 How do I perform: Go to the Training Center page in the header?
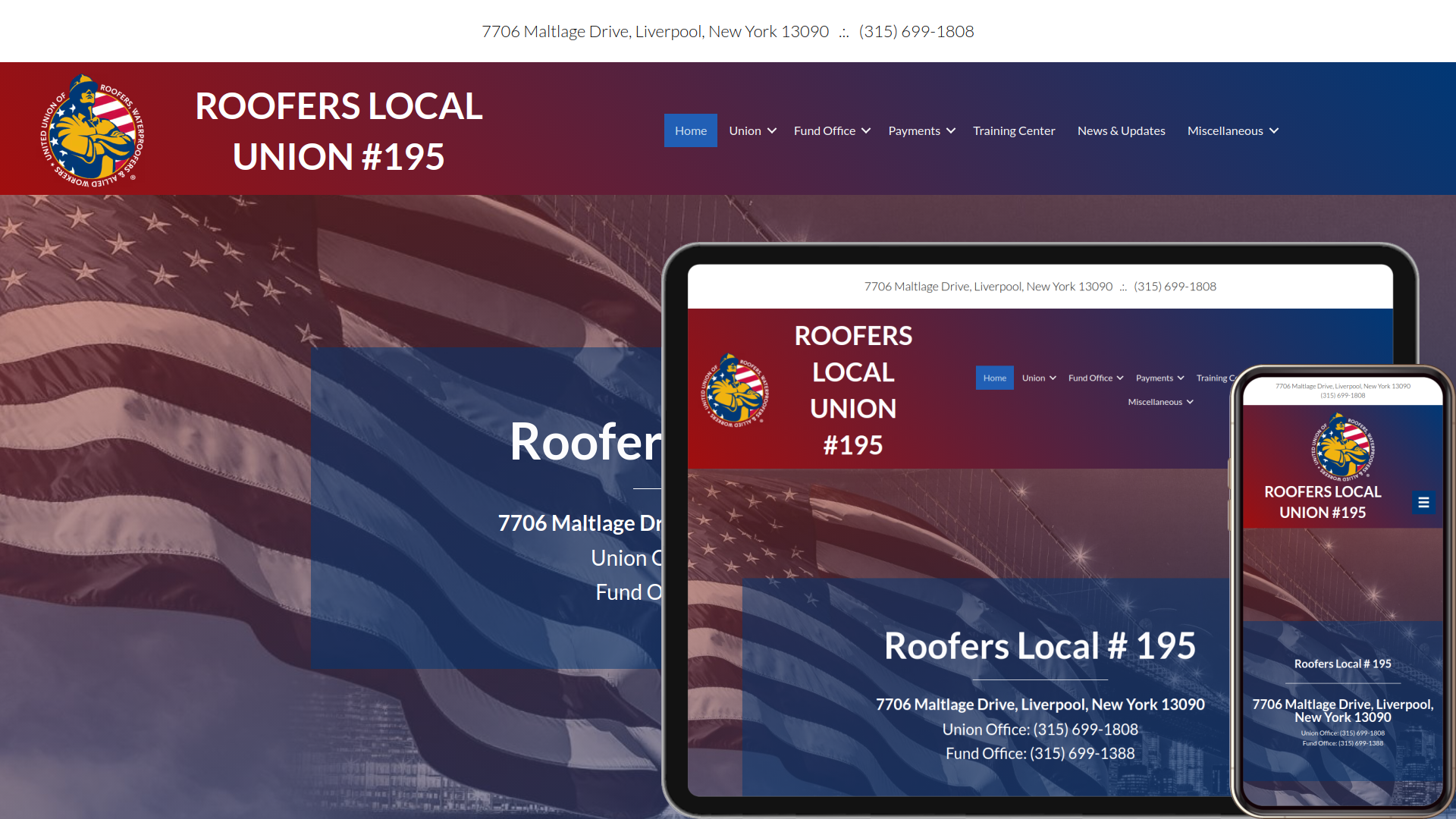pos(1014,130)
